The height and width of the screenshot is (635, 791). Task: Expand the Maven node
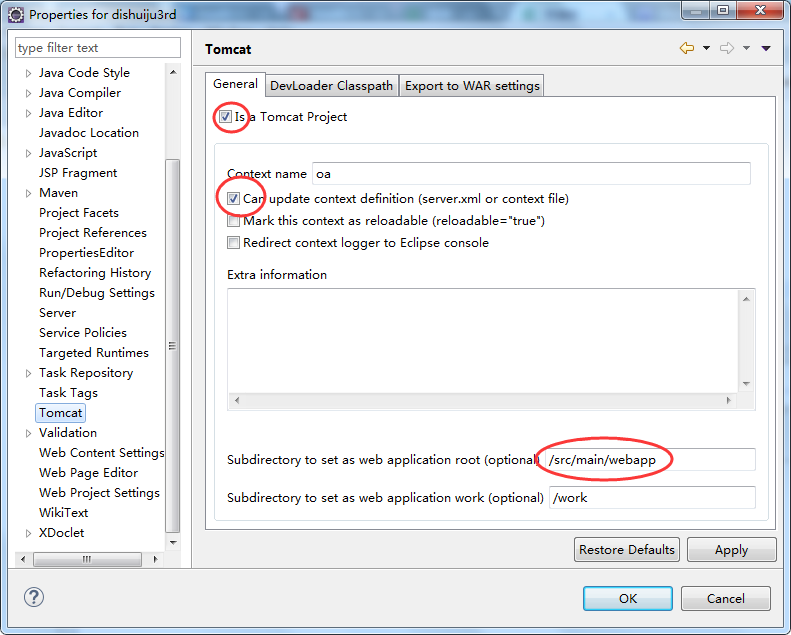pos(28,193)
